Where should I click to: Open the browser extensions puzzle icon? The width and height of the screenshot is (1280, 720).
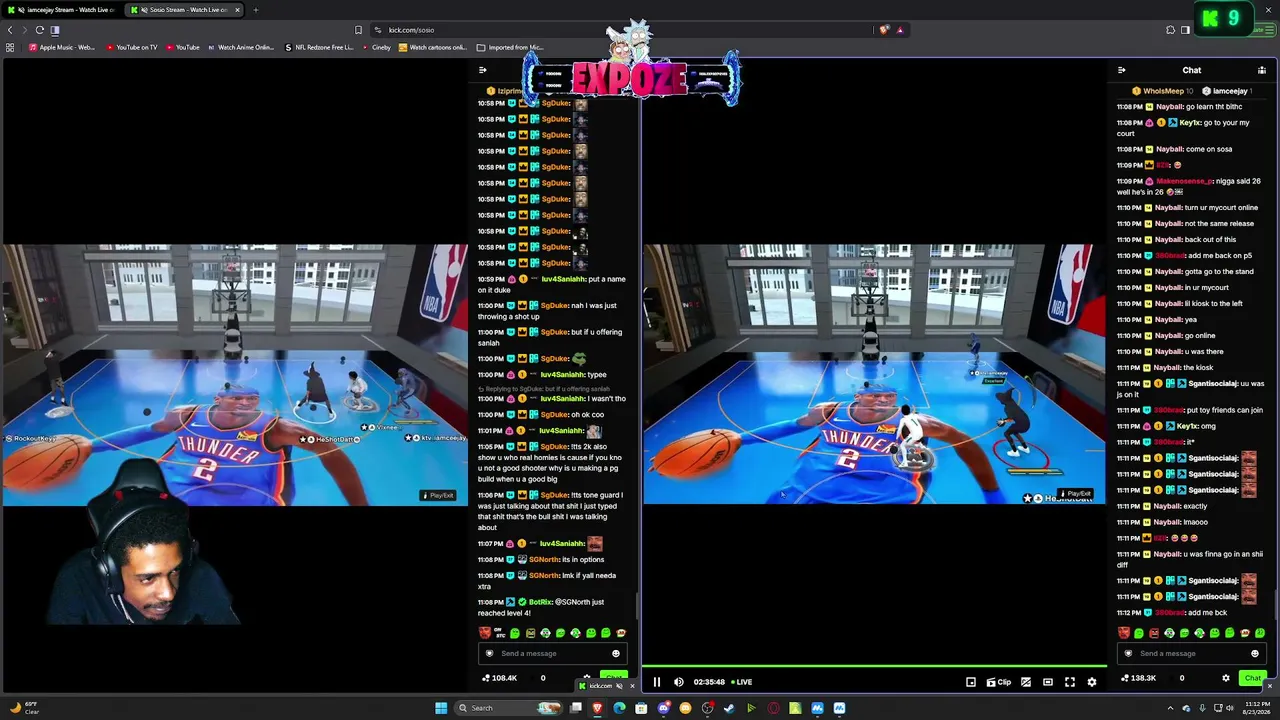1170,30
